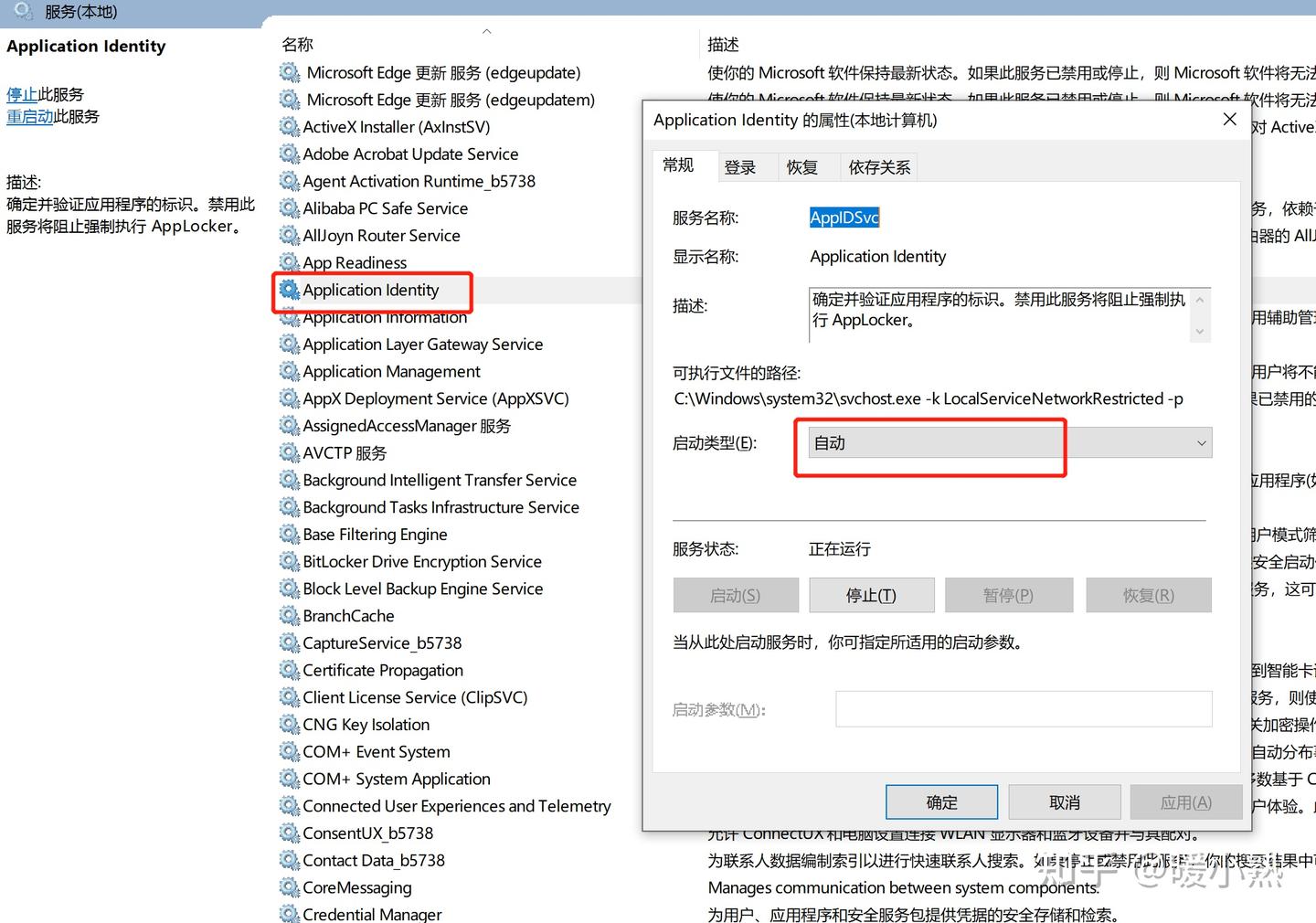Screen dimensions: 1316x923
Task: Open the 启动类型 dropdown showing 自动
Action: (x=1200, y=442)
